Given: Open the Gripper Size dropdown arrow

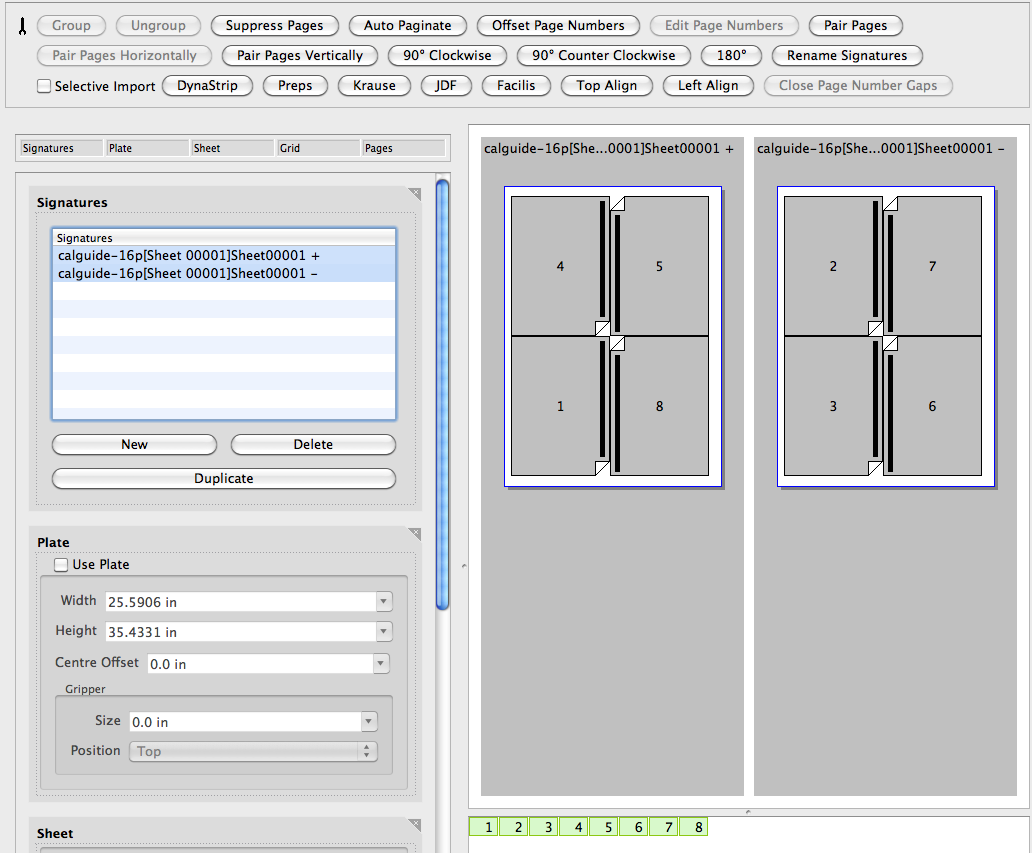Looking at the screenshot, I should (369, 721).
